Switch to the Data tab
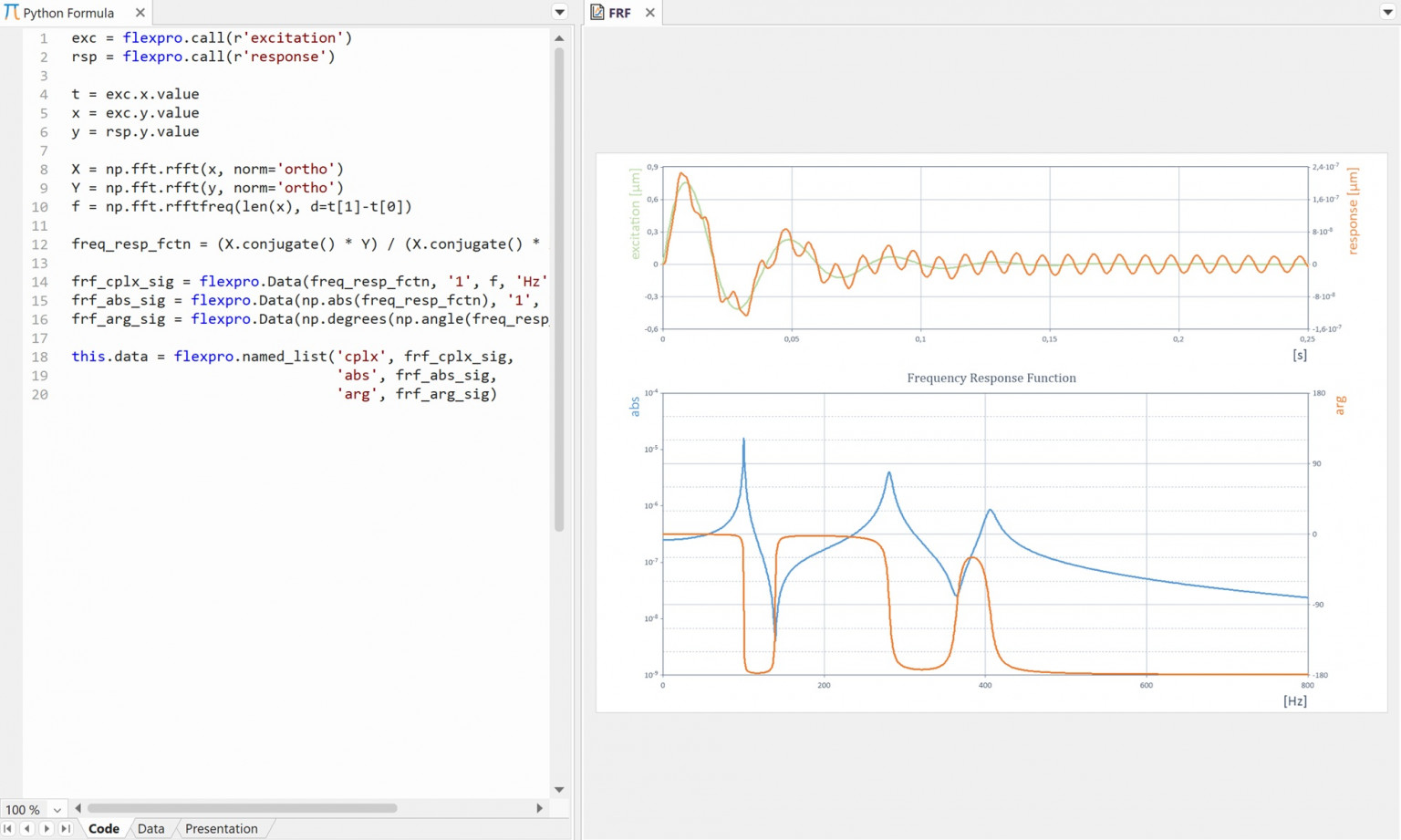The height and width of the screenshot is (840, 1401). pos(150,828)
